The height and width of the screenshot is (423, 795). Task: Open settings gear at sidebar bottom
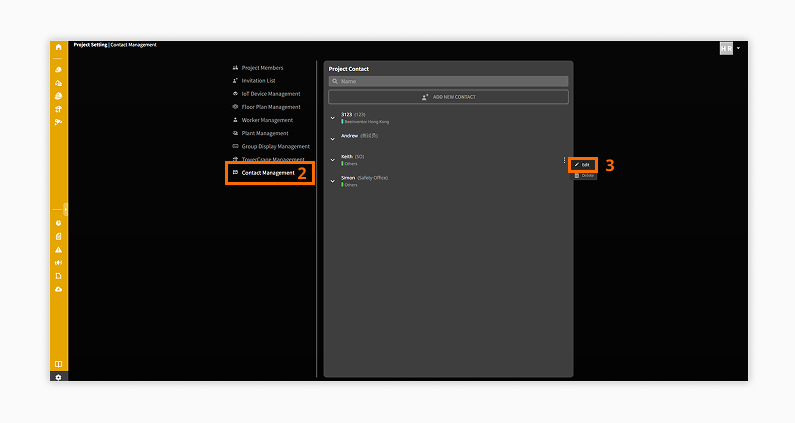click(58, 377)
